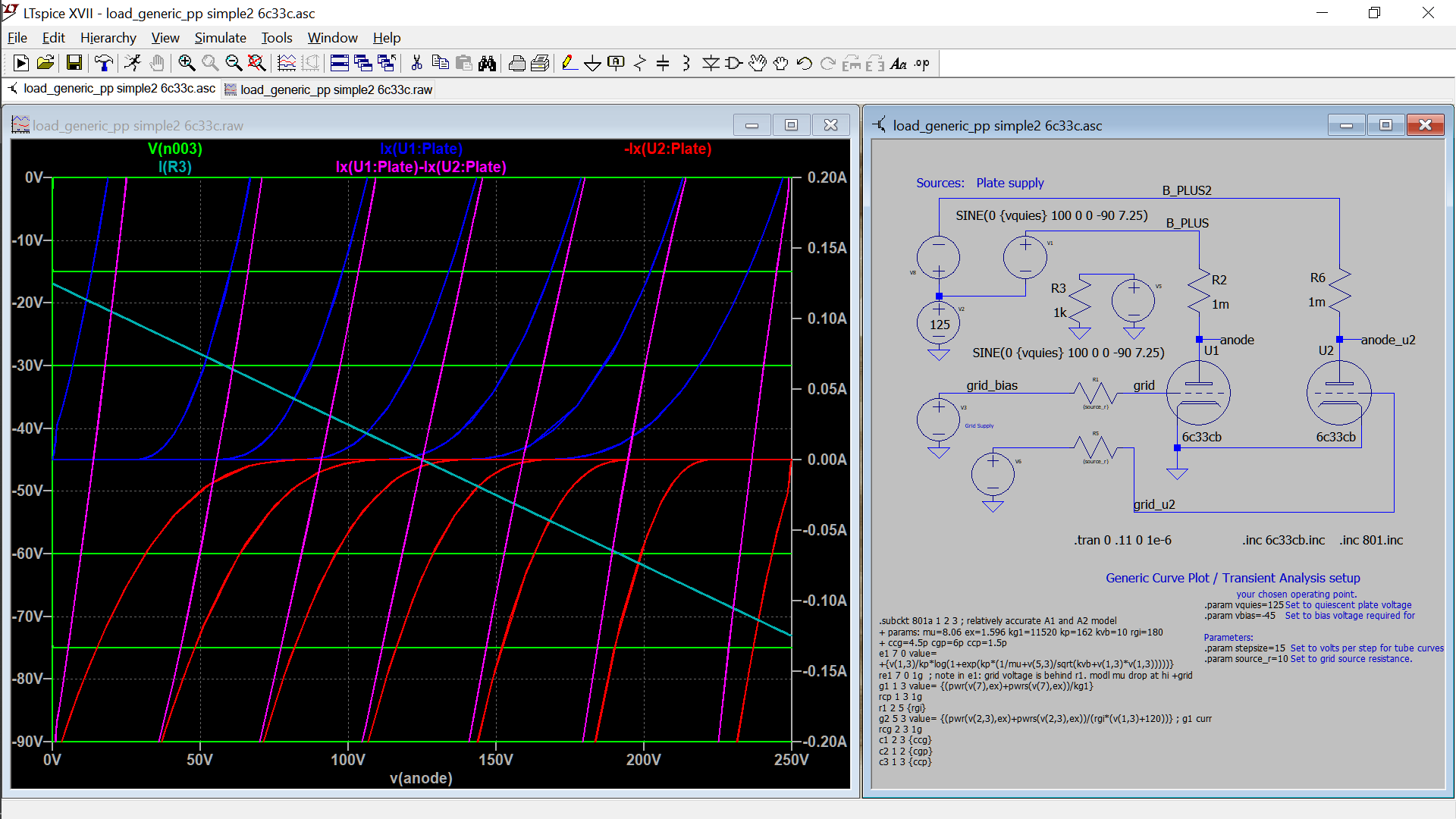
Task: Click the v(anode) horizontal axis label
Action: click(421, 778)
